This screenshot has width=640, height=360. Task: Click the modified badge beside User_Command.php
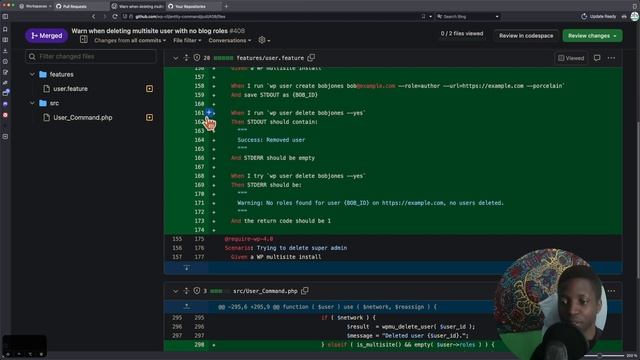click(x=149, y=118)
